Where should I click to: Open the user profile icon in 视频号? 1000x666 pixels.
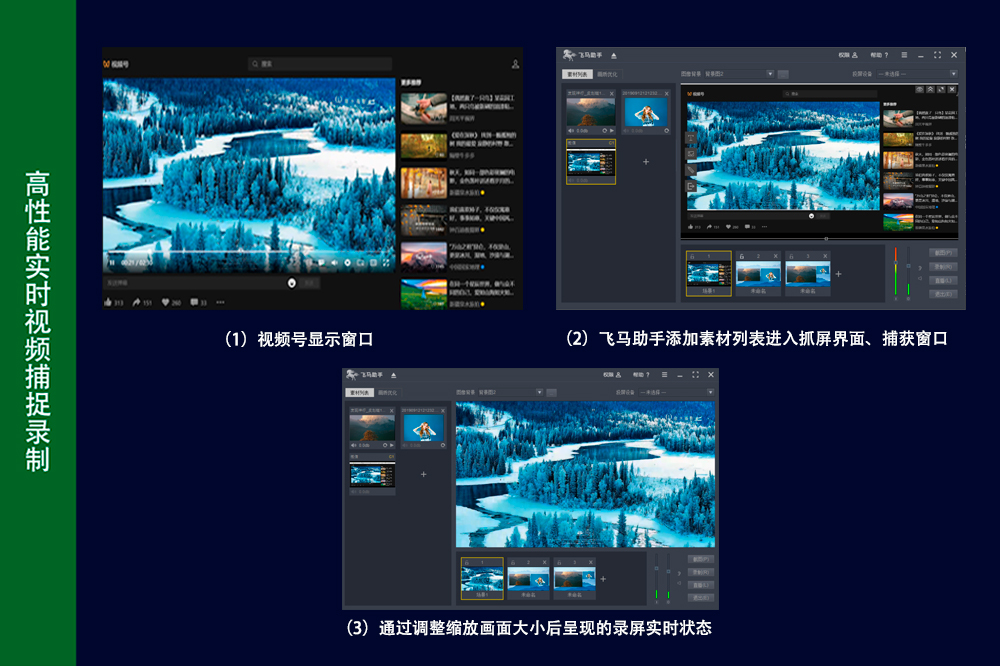pos(515,64)
